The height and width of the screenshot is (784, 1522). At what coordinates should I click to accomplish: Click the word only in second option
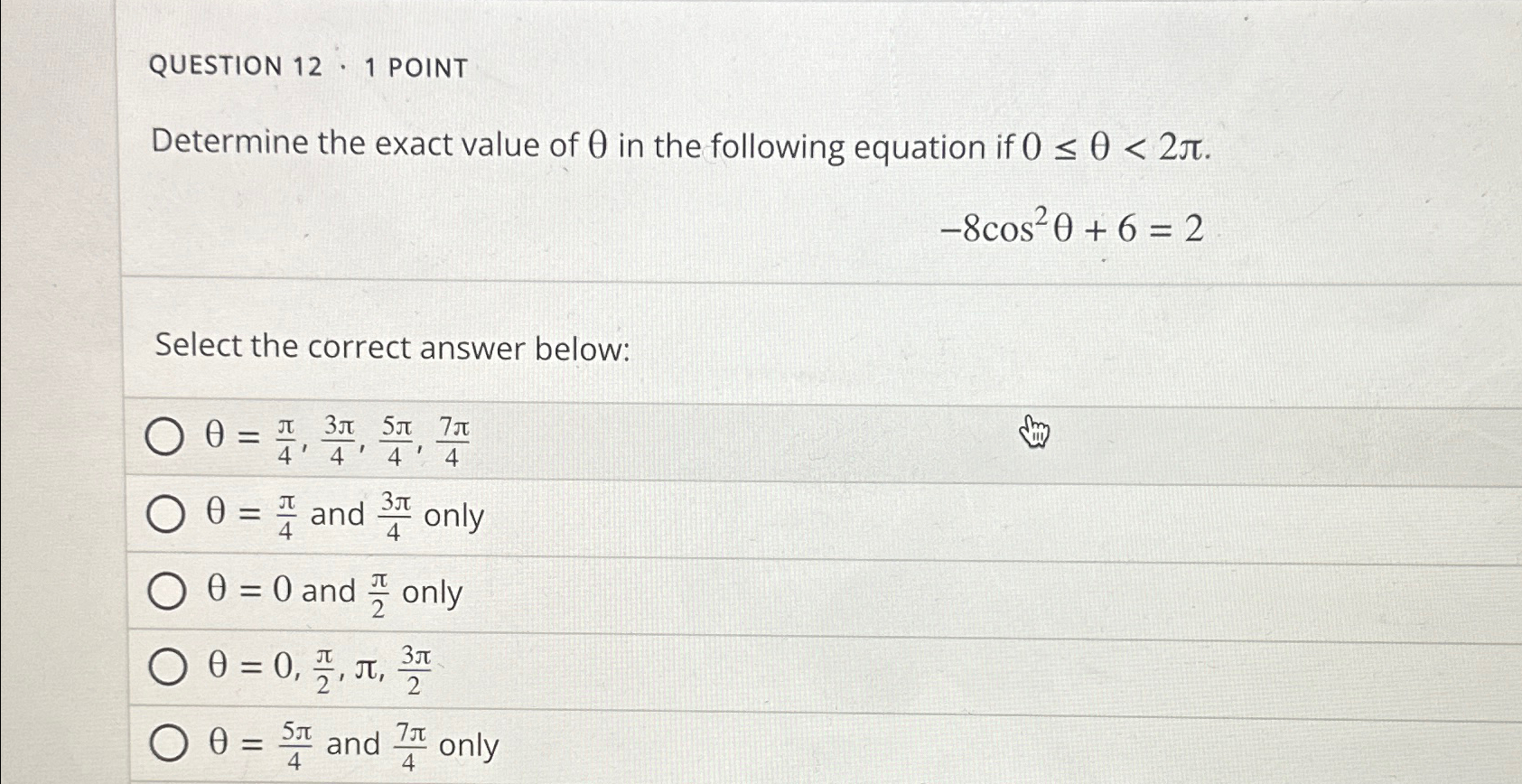(456, 516)
